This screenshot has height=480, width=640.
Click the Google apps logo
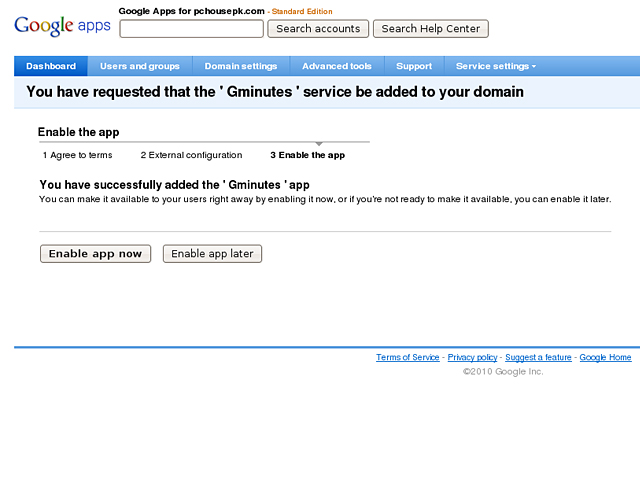pyautogui.click(x=62, y=26)
